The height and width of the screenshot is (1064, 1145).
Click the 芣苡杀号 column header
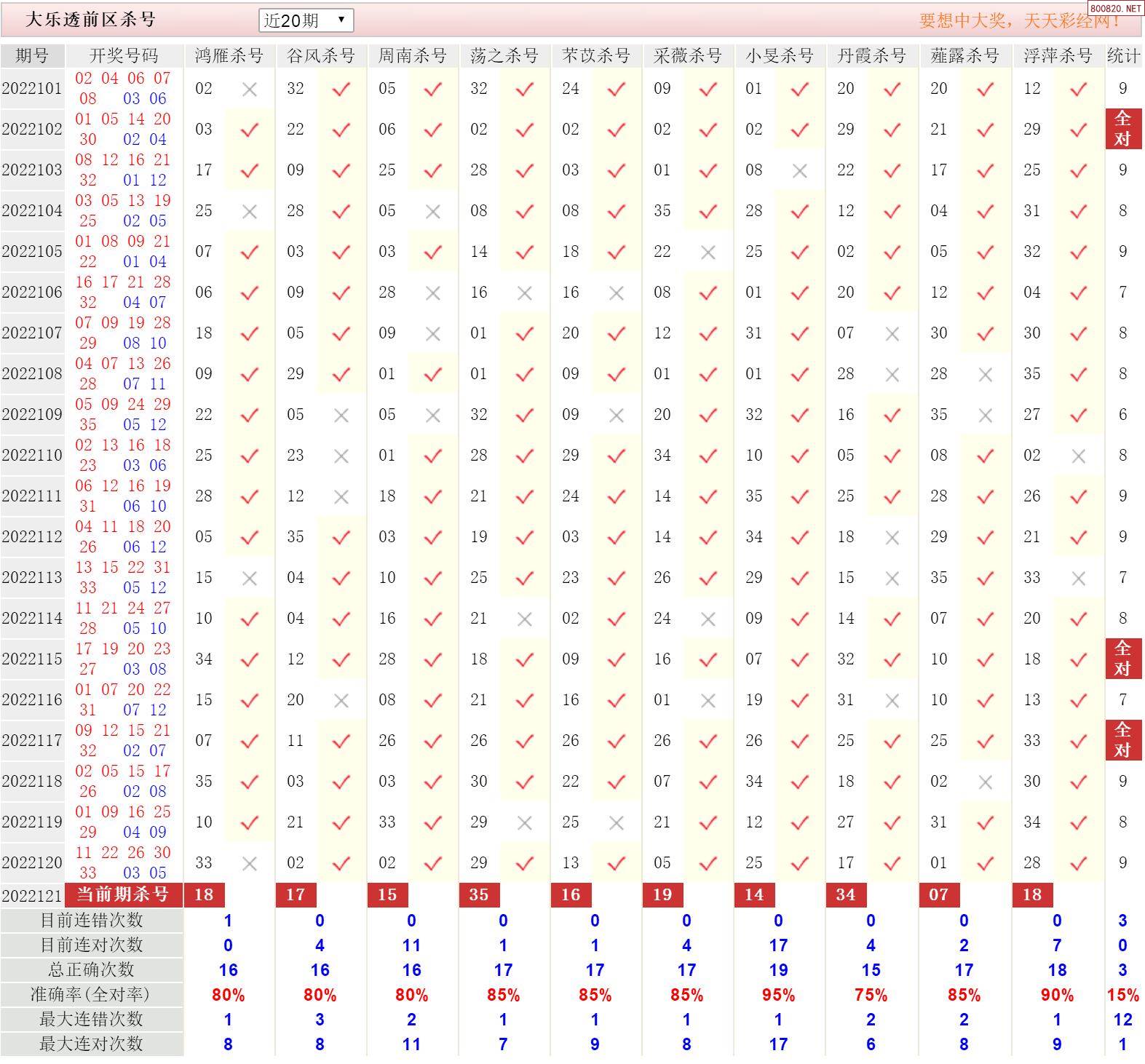pyautogui.click(x=595, y=55)
